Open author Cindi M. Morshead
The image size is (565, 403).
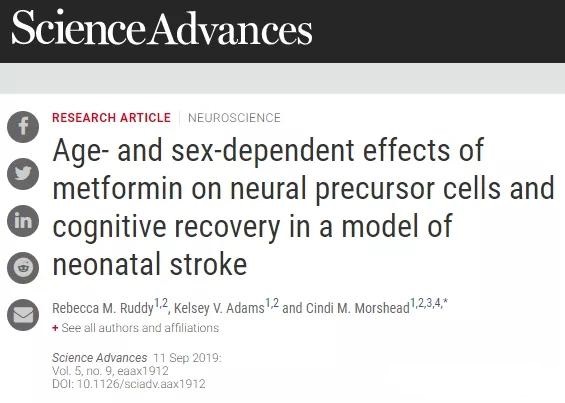[358, 308]
